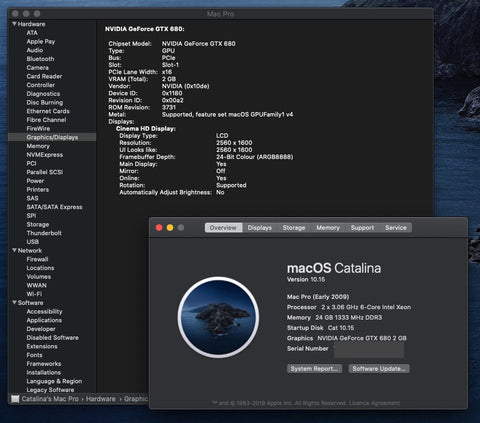Select Volumes under Network

(39, 277)
